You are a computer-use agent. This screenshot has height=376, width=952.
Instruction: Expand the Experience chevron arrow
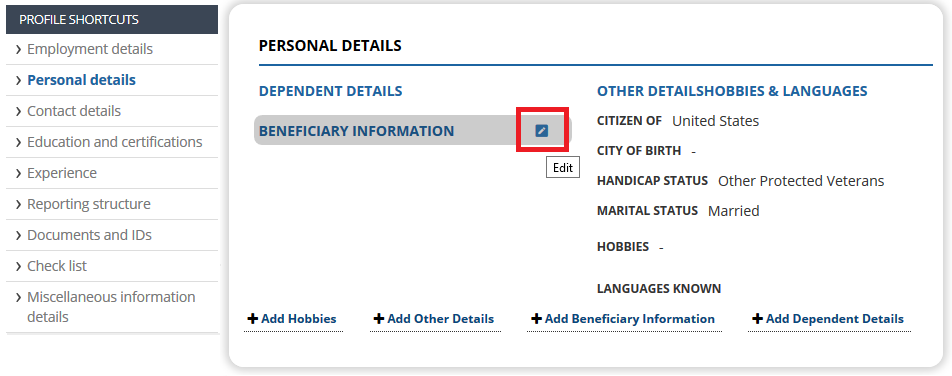coord(19,173)
